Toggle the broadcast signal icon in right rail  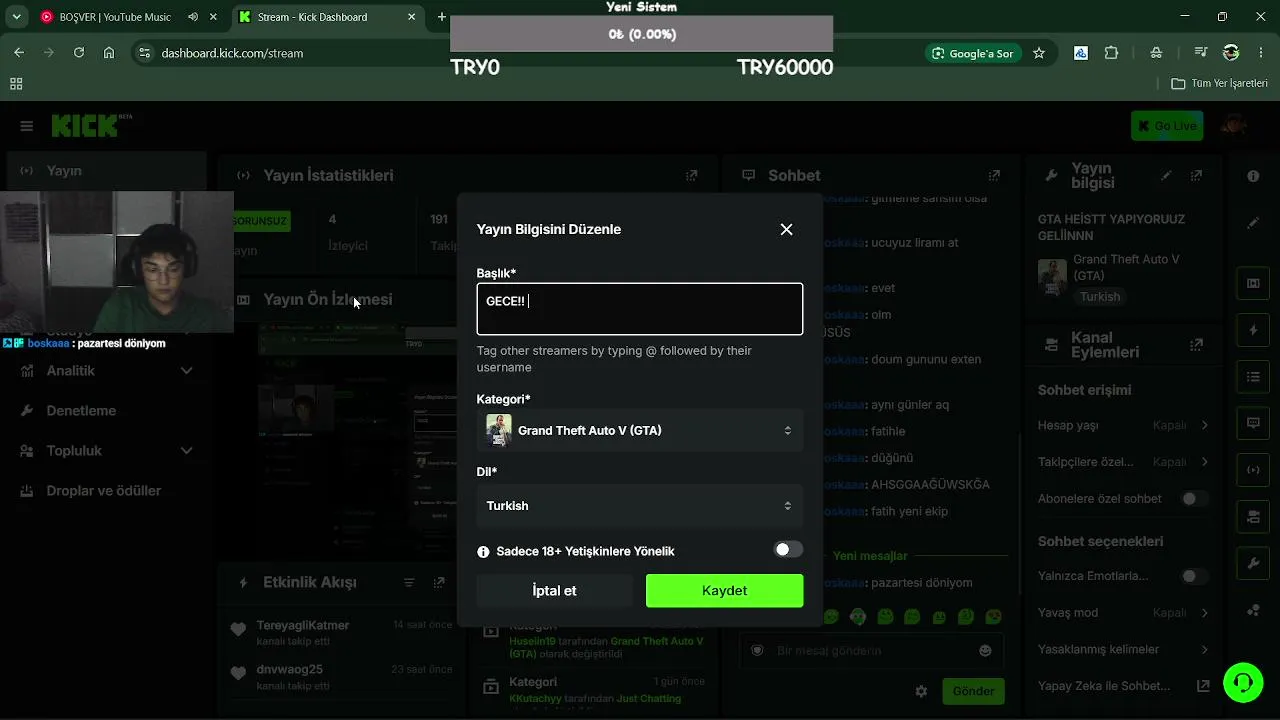(1253, 470)
